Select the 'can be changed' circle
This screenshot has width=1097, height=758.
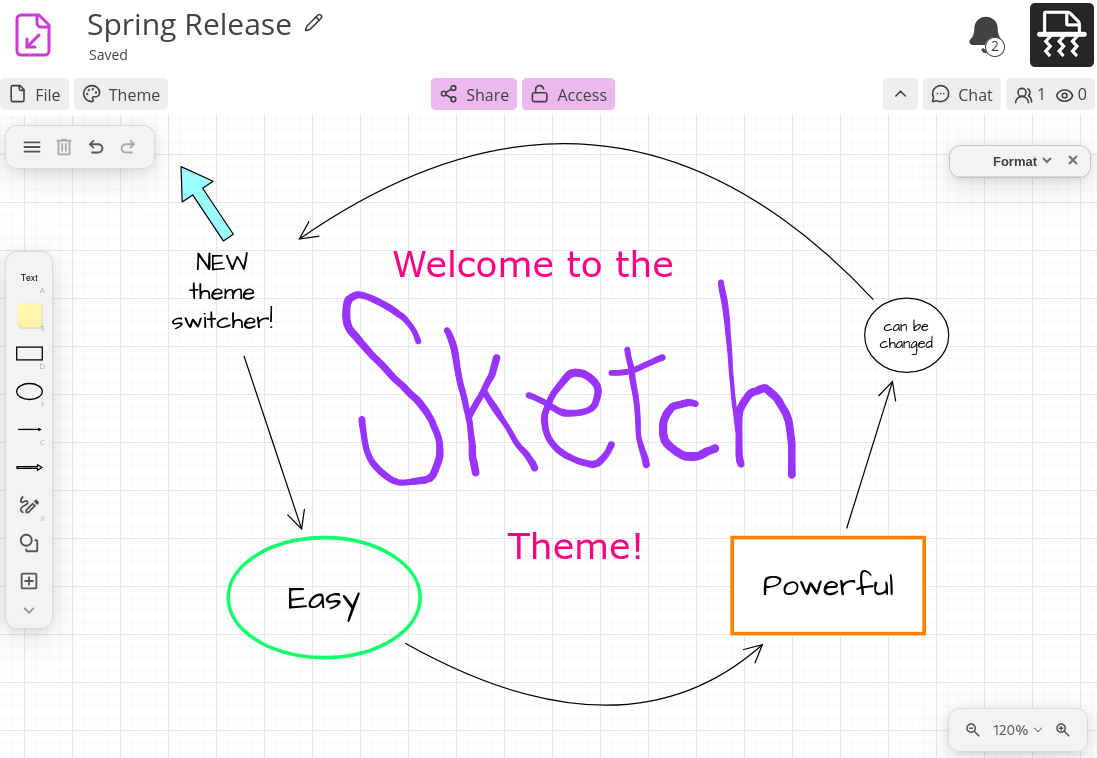[907, 335]
